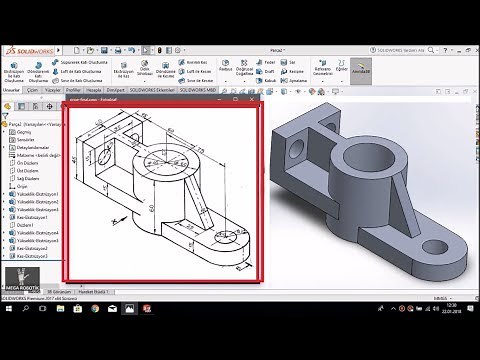Select Ekstrüzyon ile Kes tool
Viewport: 480px width, 360px height.
(123, 70)
